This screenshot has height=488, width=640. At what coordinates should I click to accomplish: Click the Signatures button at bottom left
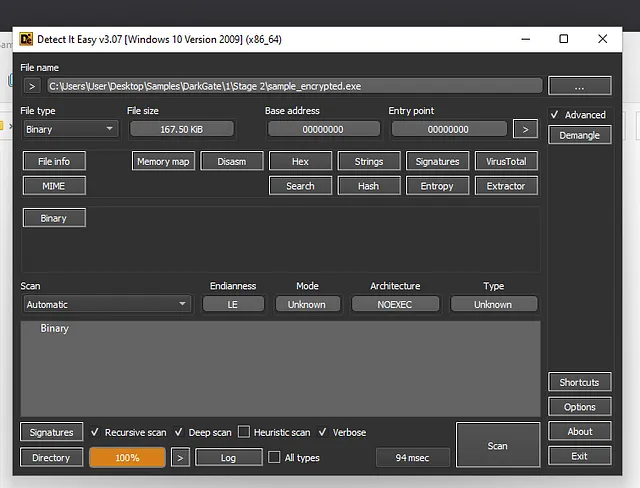[x=51, y=432]
